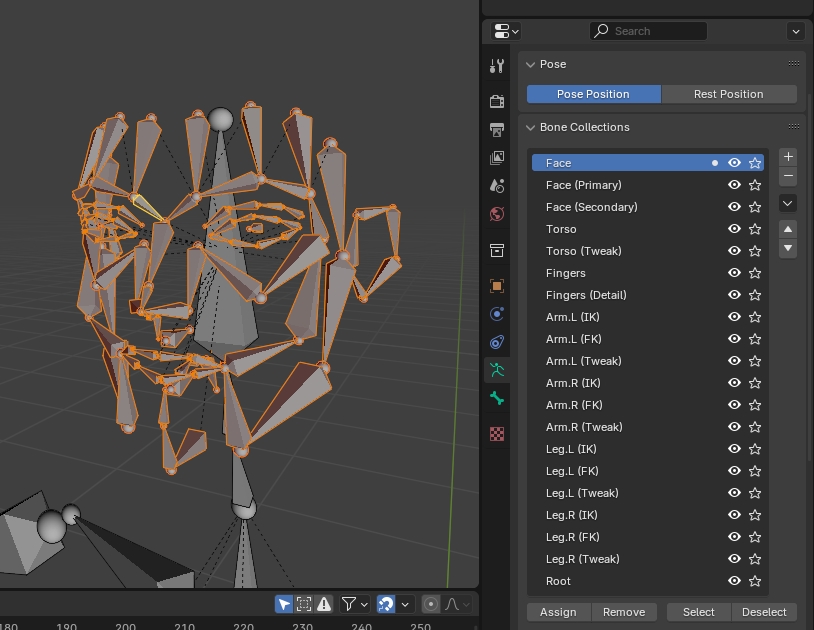Open the World properties tab

[497, 214]
